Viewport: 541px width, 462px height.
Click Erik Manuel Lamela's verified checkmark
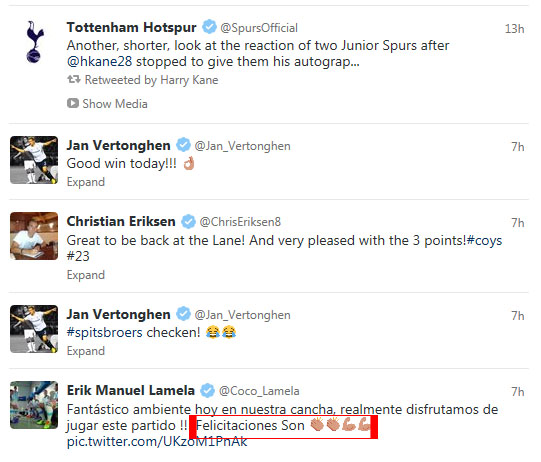tap(208, 390)
